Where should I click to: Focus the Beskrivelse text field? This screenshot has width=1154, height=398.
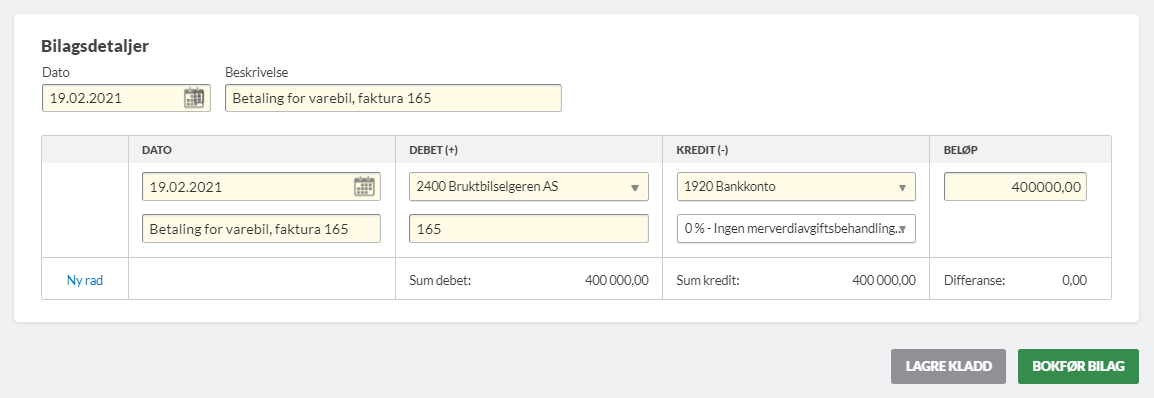pyautogui.click(x=393, y=98)
